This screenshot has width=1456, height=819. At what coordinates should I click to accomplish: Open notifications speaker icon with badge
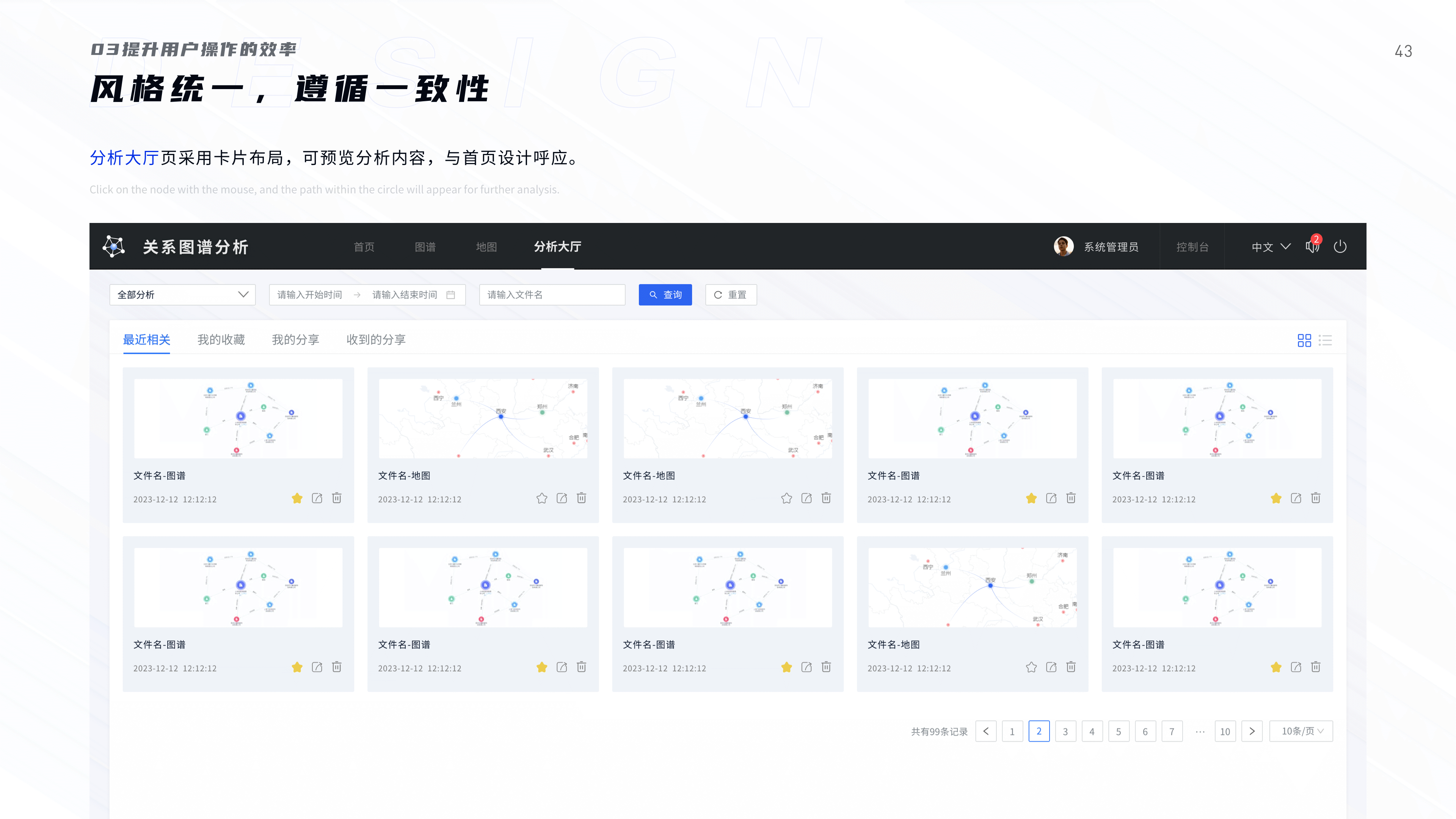pos(1311,247)
